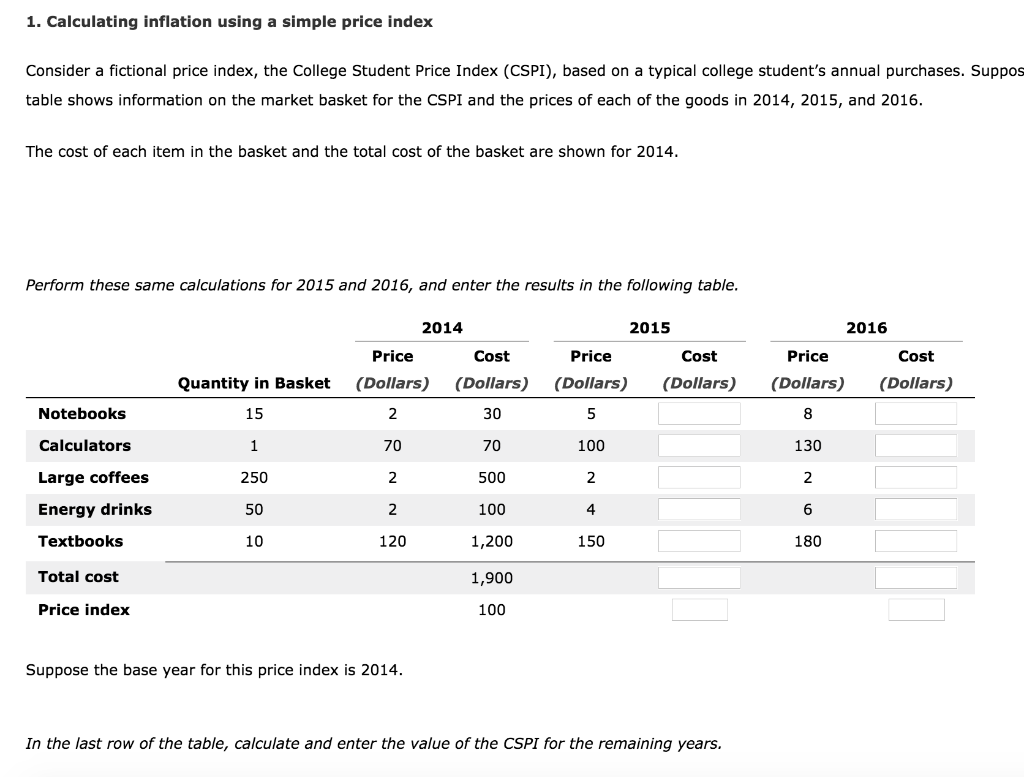Click the 2016 Price index input box
Image resolution: width=1024 pixels, height=777 pixels.
(917, 609)
